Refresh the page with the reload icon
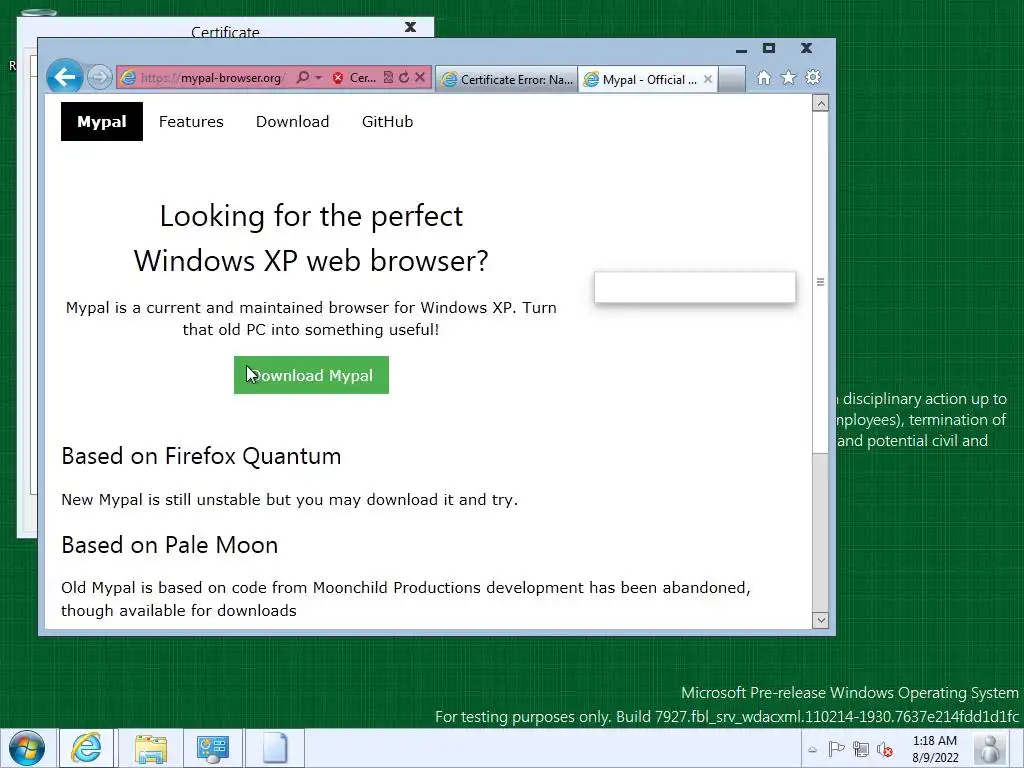The image size is (1024, 768). click(404, 77)
